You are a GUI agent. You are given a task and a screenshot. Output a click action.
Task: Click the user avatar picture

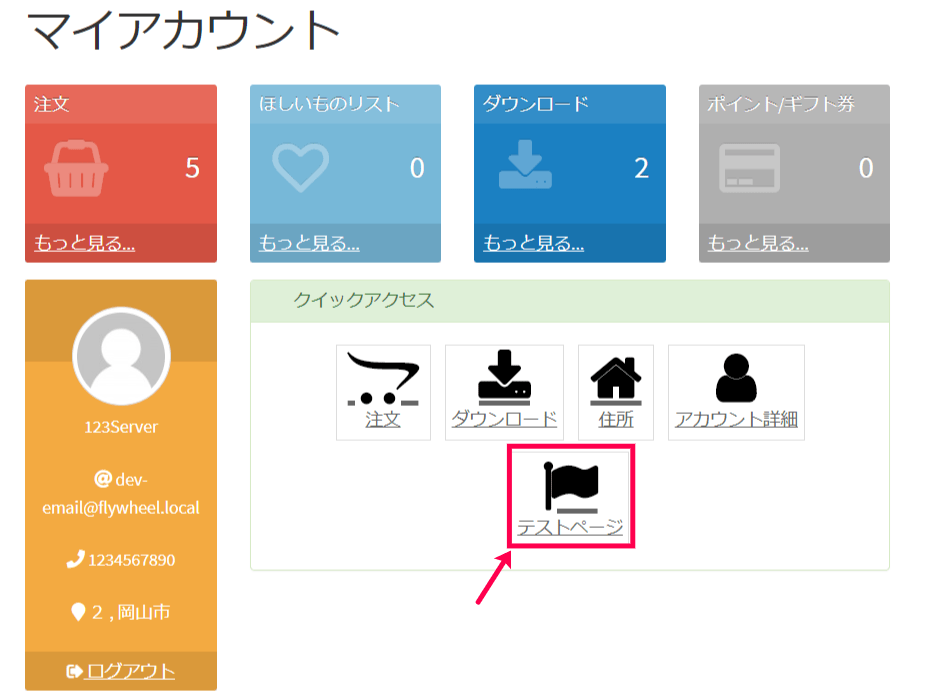121,356
